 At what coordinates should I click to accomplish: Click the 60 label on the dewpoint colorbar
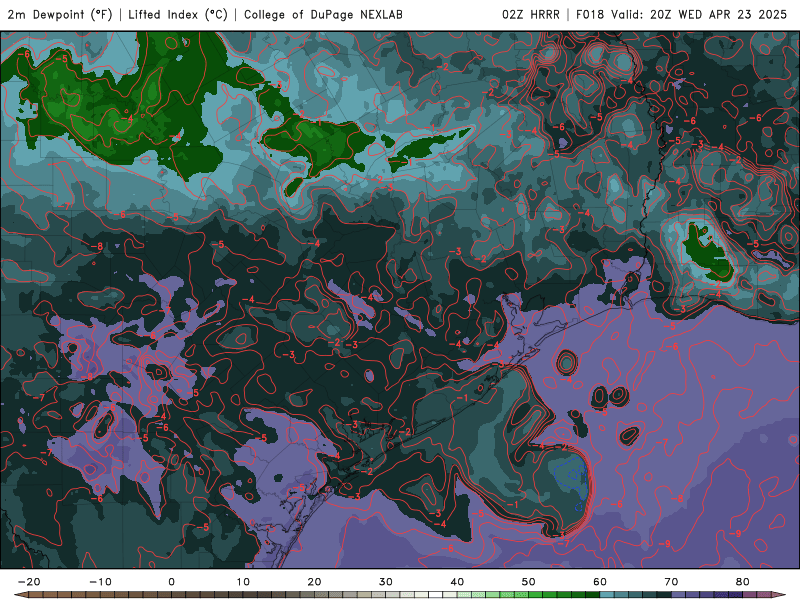[x=600, y=582]
